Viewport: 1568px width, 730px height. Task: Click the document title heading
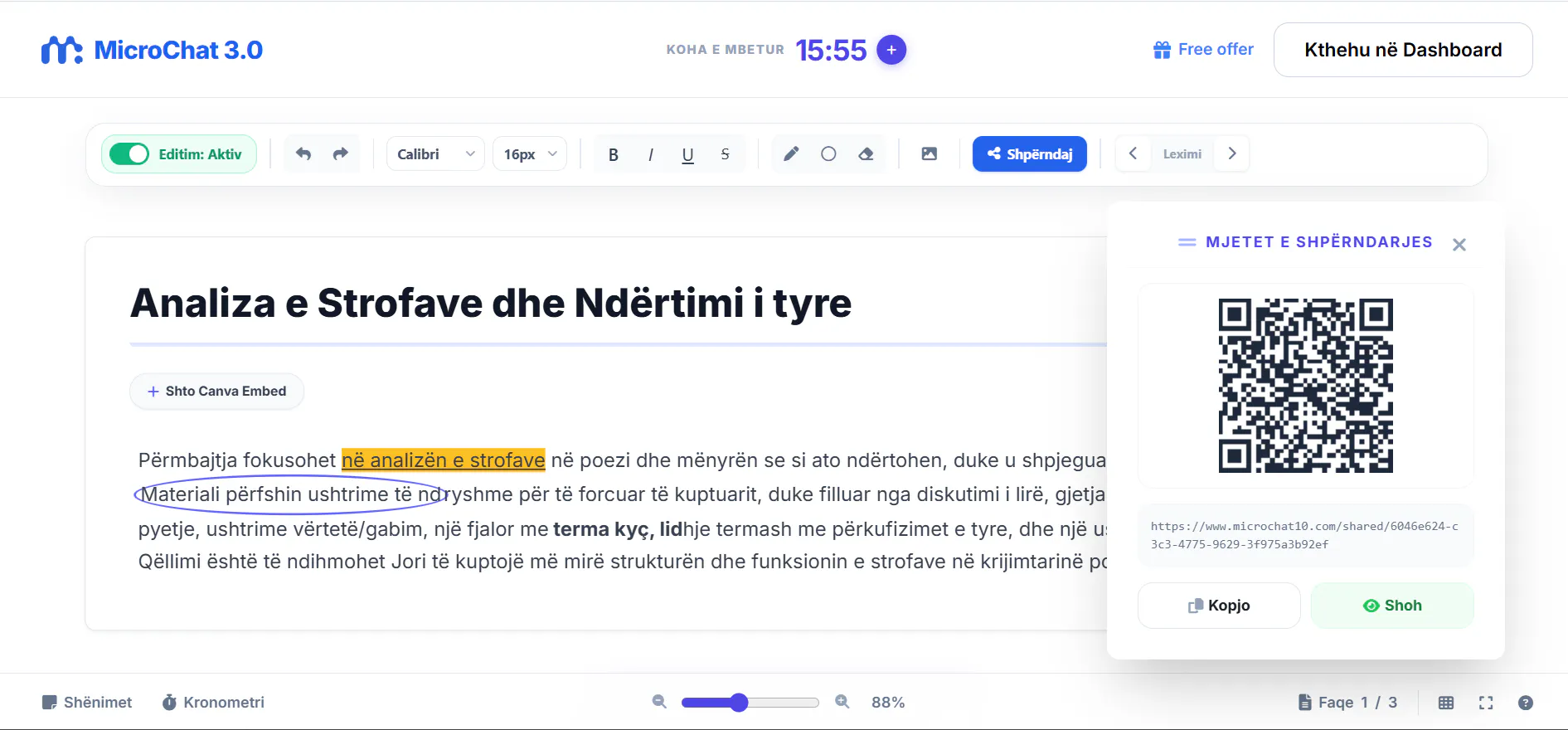491,303
